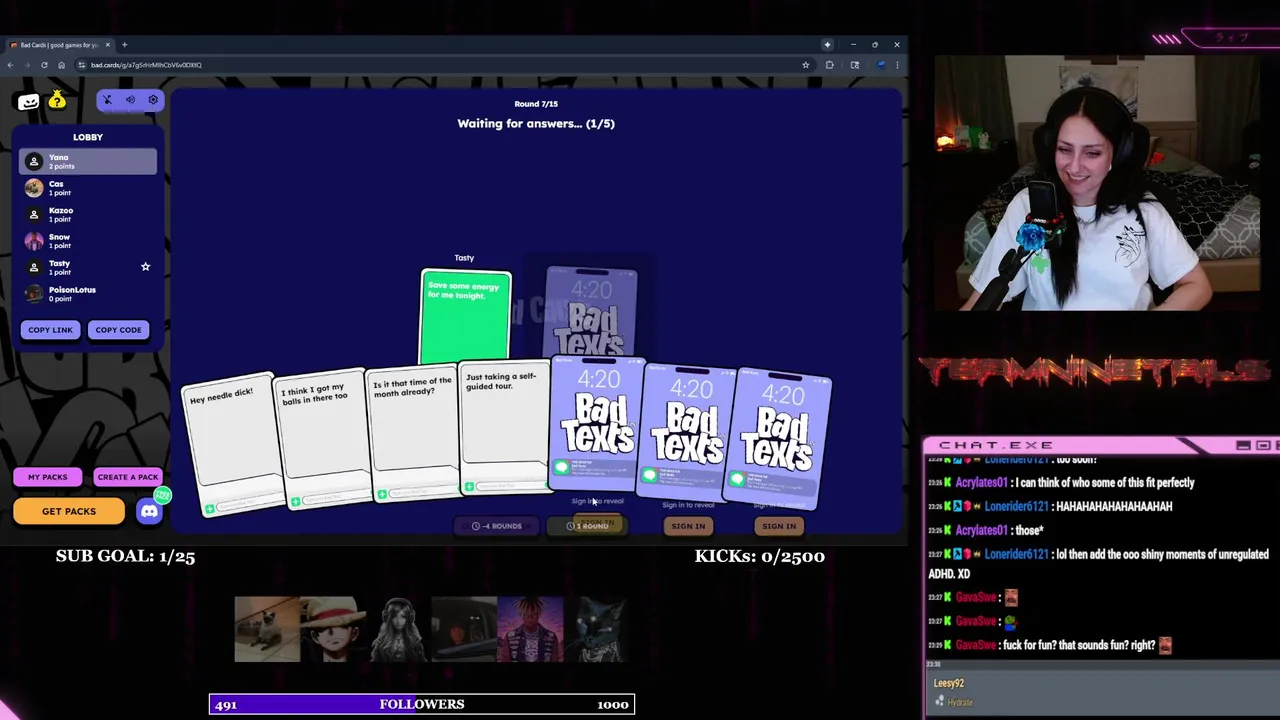Click the Leesy92 chat notification

point(1105,692)
